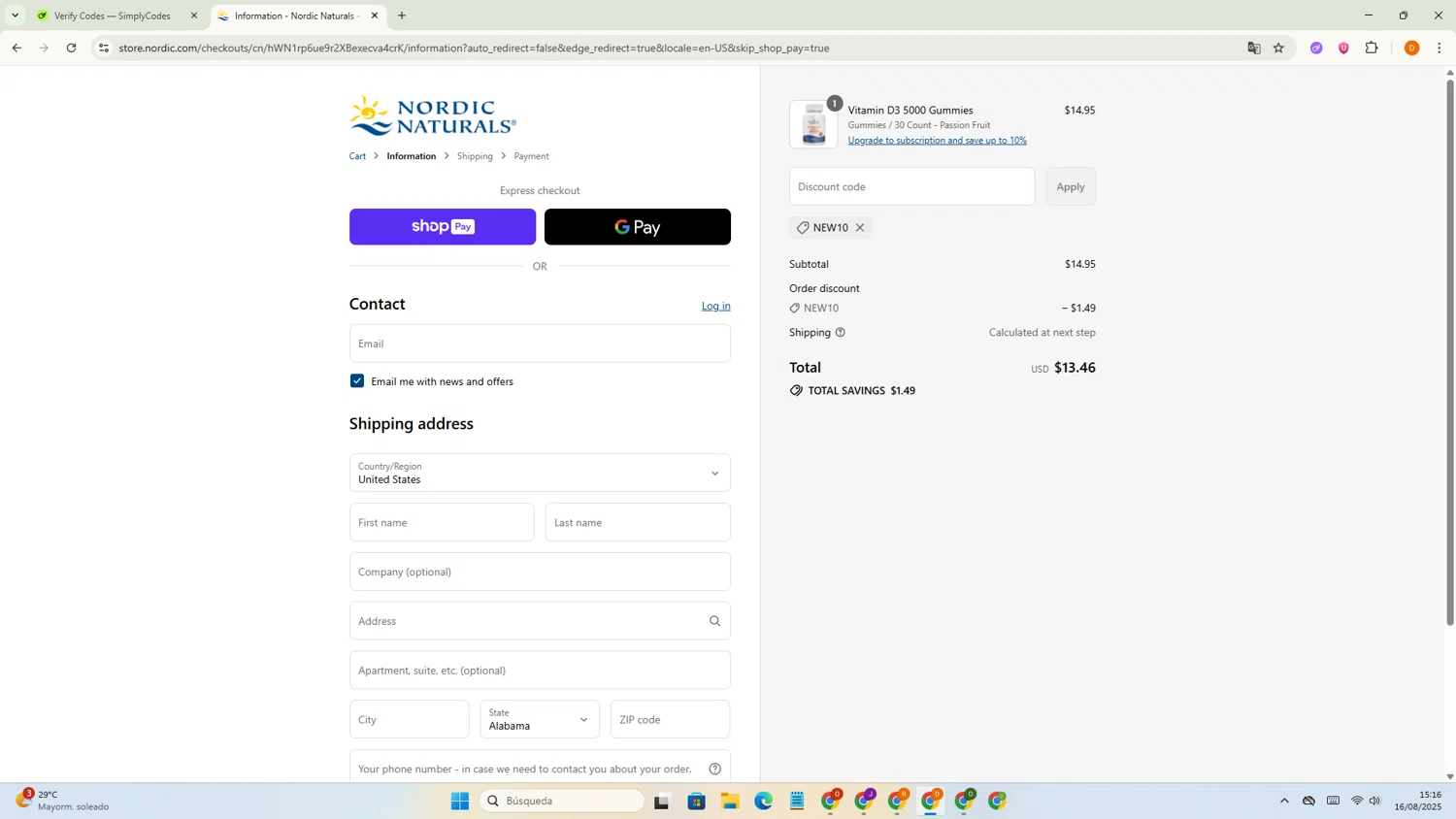1456x819 pixels.
Task: Open the clock and date in system tray
Action: click(1418, 801)
